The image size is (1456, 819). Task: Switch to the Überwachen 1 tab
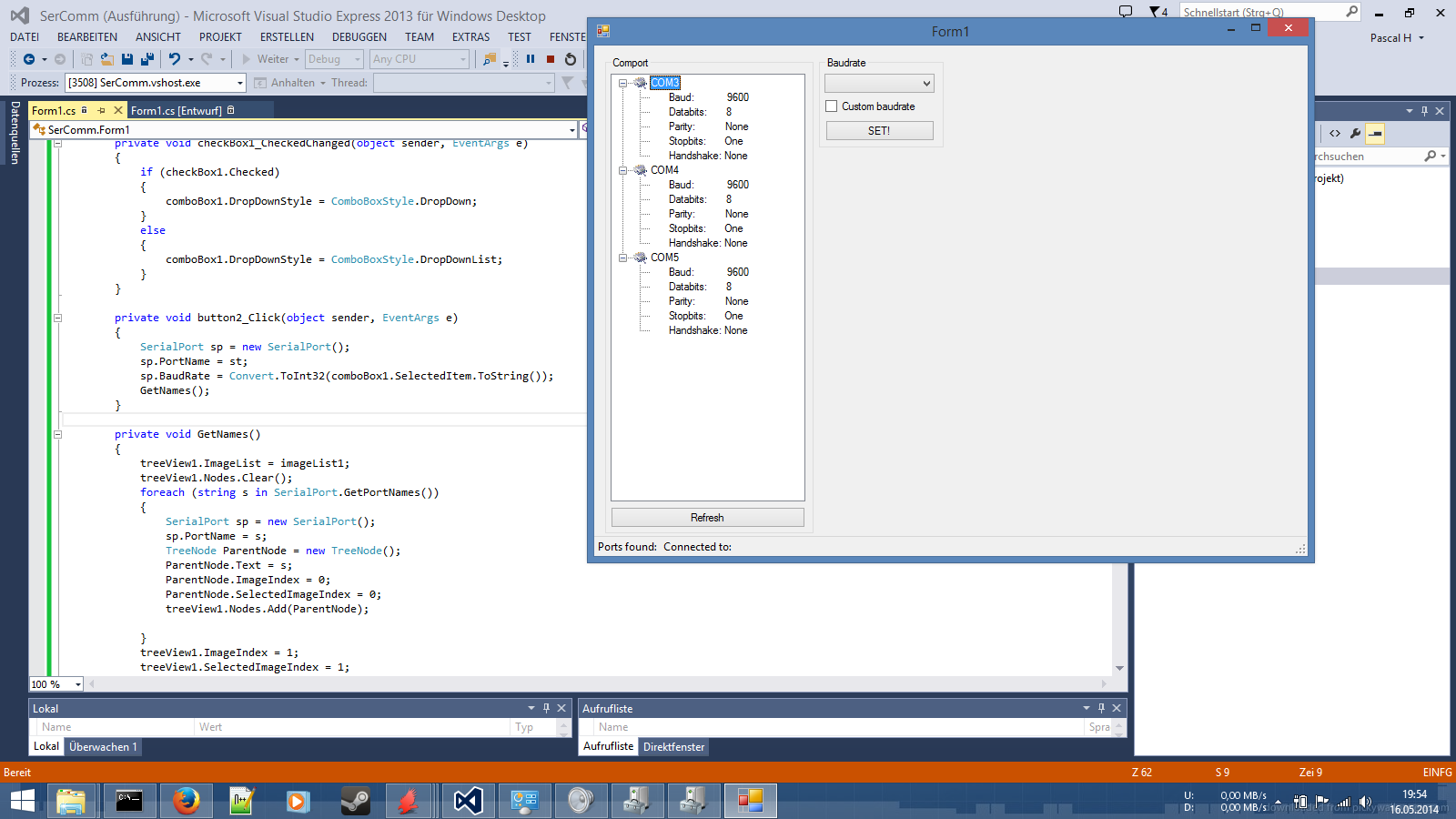(x=103, y=747)
